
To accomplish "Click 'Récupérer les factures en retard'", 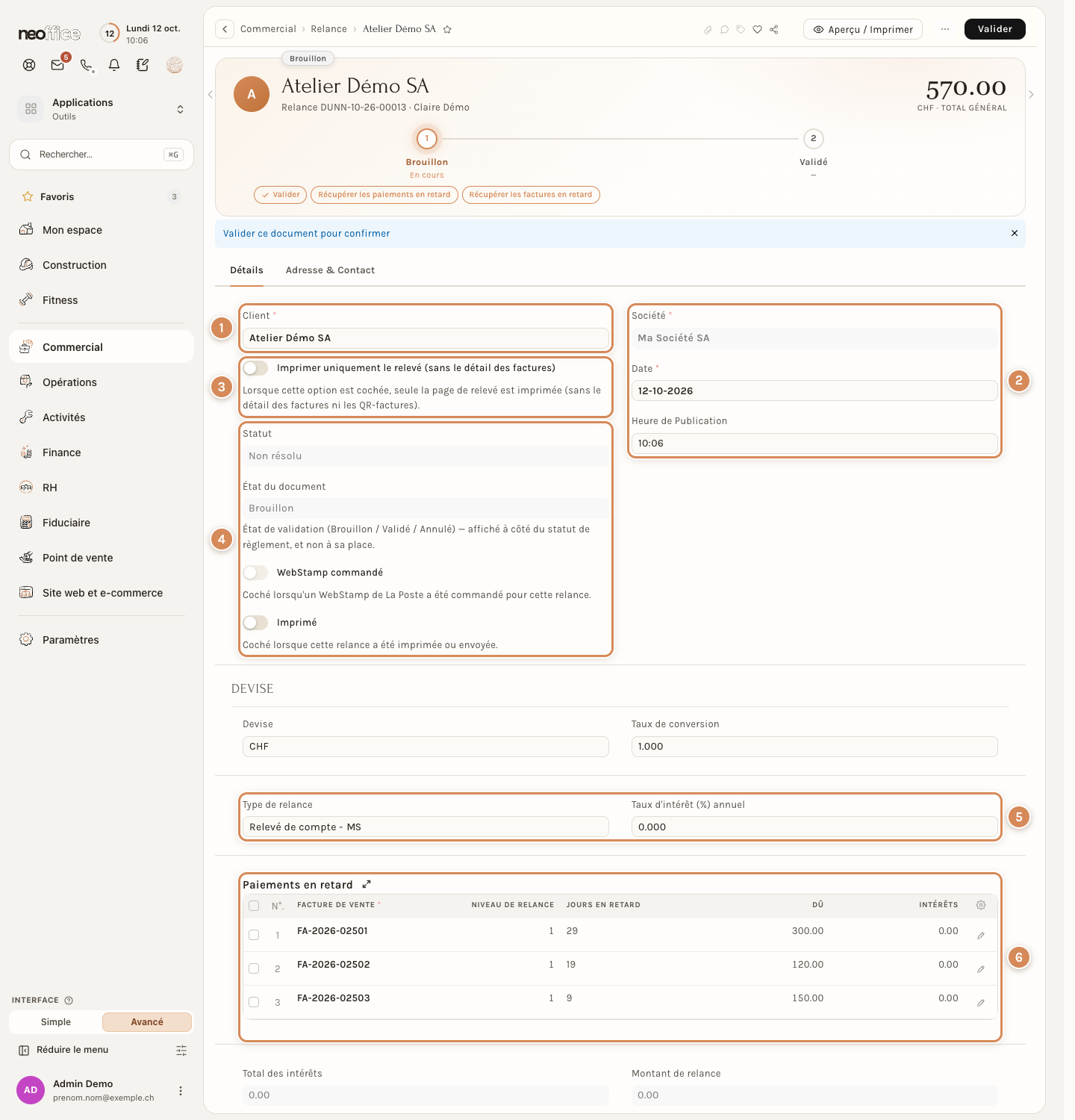I will pyautogui.click(x=531, y=195).
